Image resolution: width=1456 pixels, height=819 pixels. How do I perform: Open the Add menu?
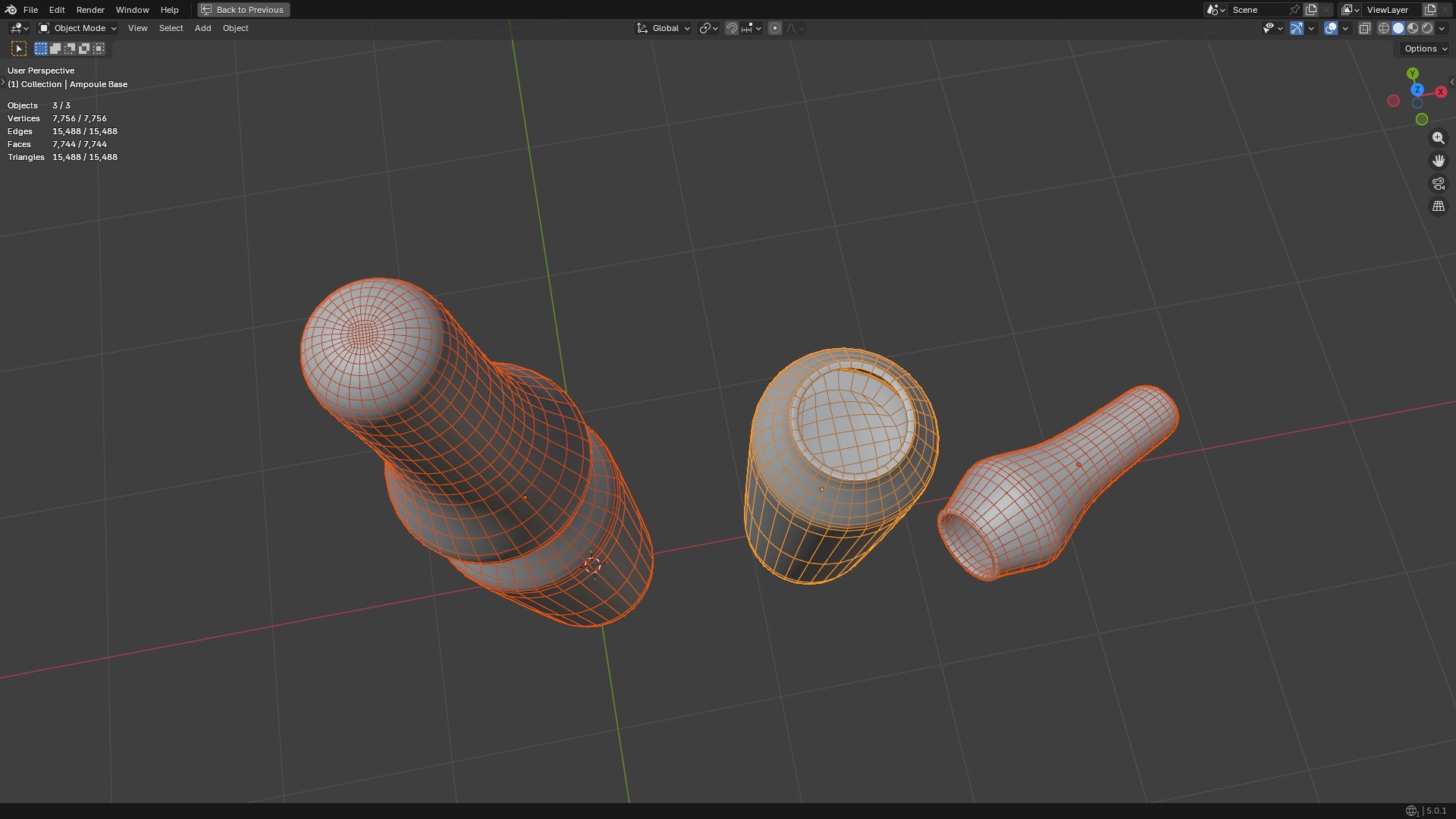pos(202,28)
